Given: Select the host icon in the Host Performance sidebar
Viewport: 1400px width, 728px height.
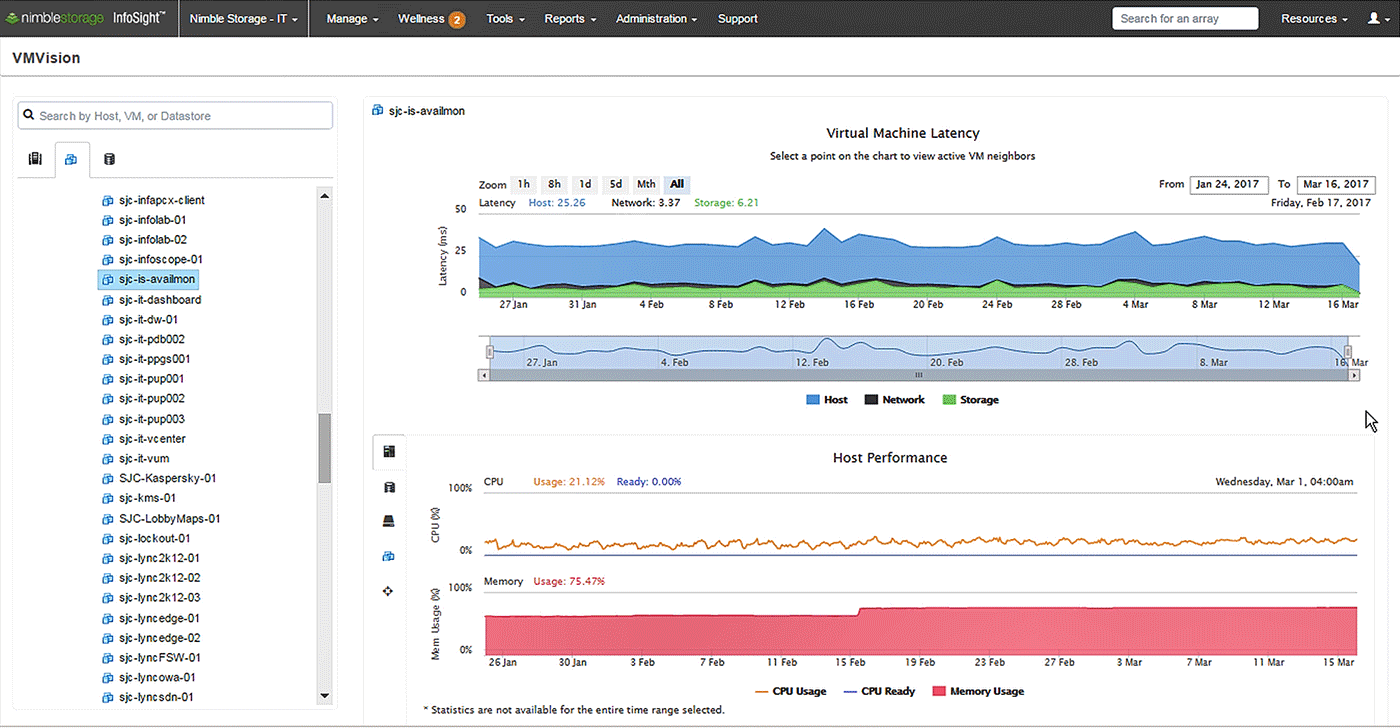Looking at the screenshot, I should pos(389,452).
